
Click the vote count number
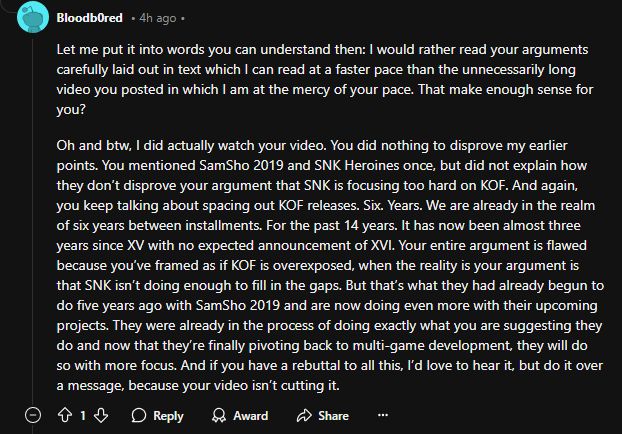[83, 415]
